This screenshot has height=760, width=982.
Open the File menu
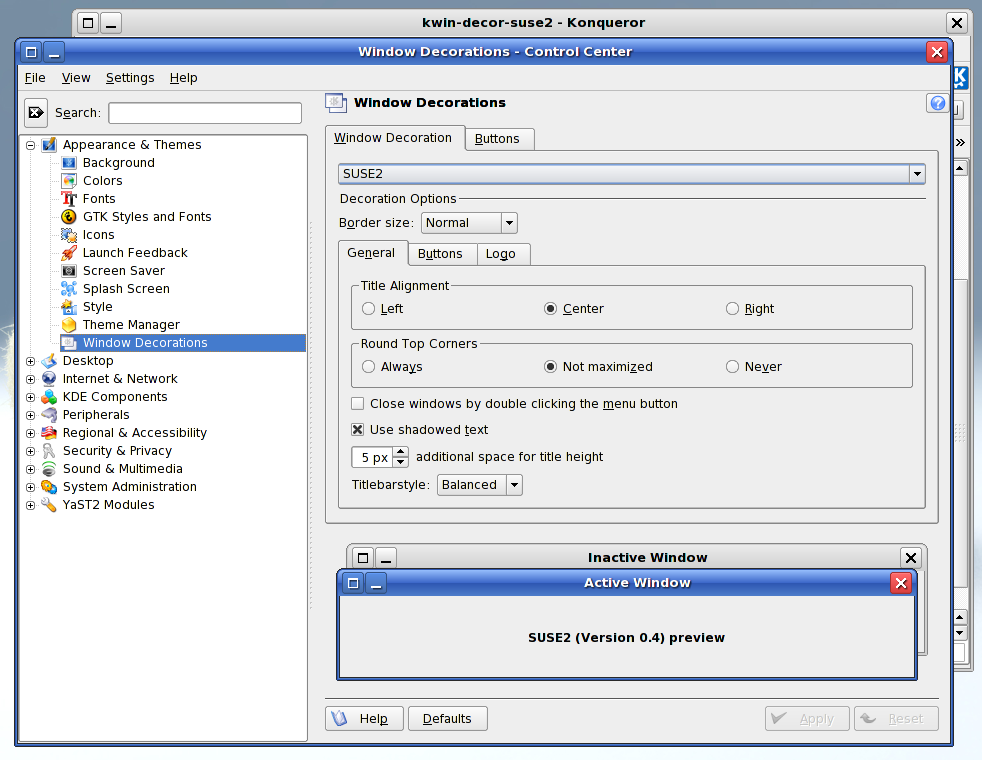click(35, 78)
